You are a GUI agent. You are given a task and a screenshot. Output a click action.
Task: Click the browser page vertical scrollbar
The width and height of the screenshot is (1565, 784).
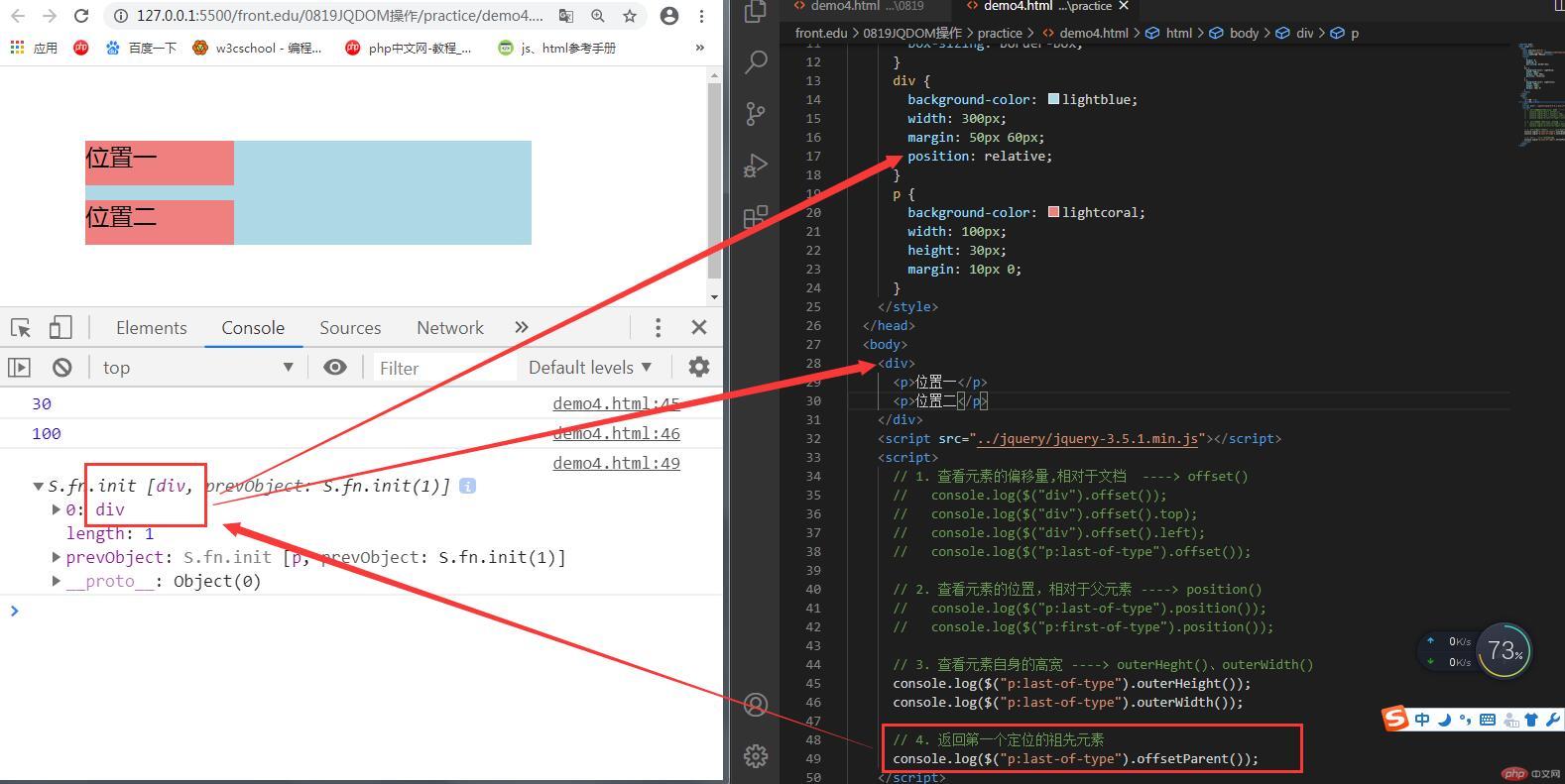714,182
